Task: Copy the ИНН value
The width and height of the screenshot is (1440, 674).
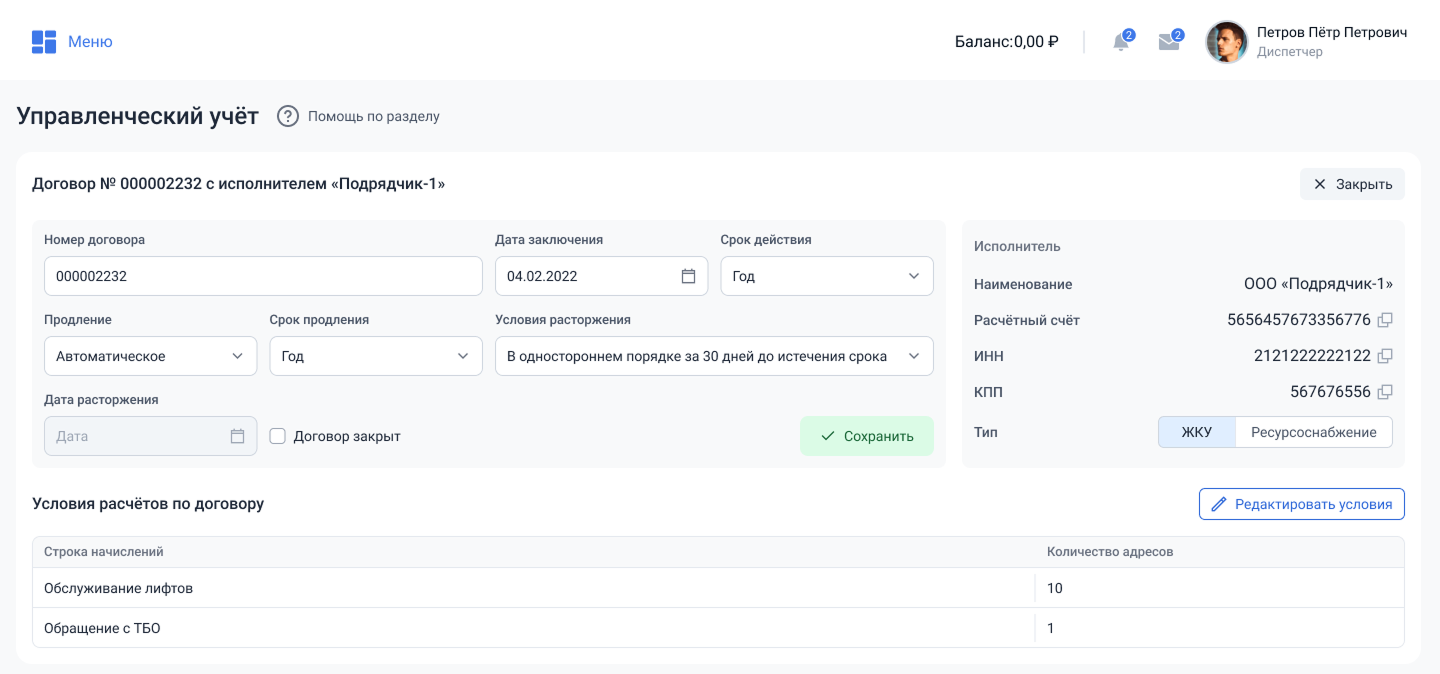Action: tap(1385, 356)
